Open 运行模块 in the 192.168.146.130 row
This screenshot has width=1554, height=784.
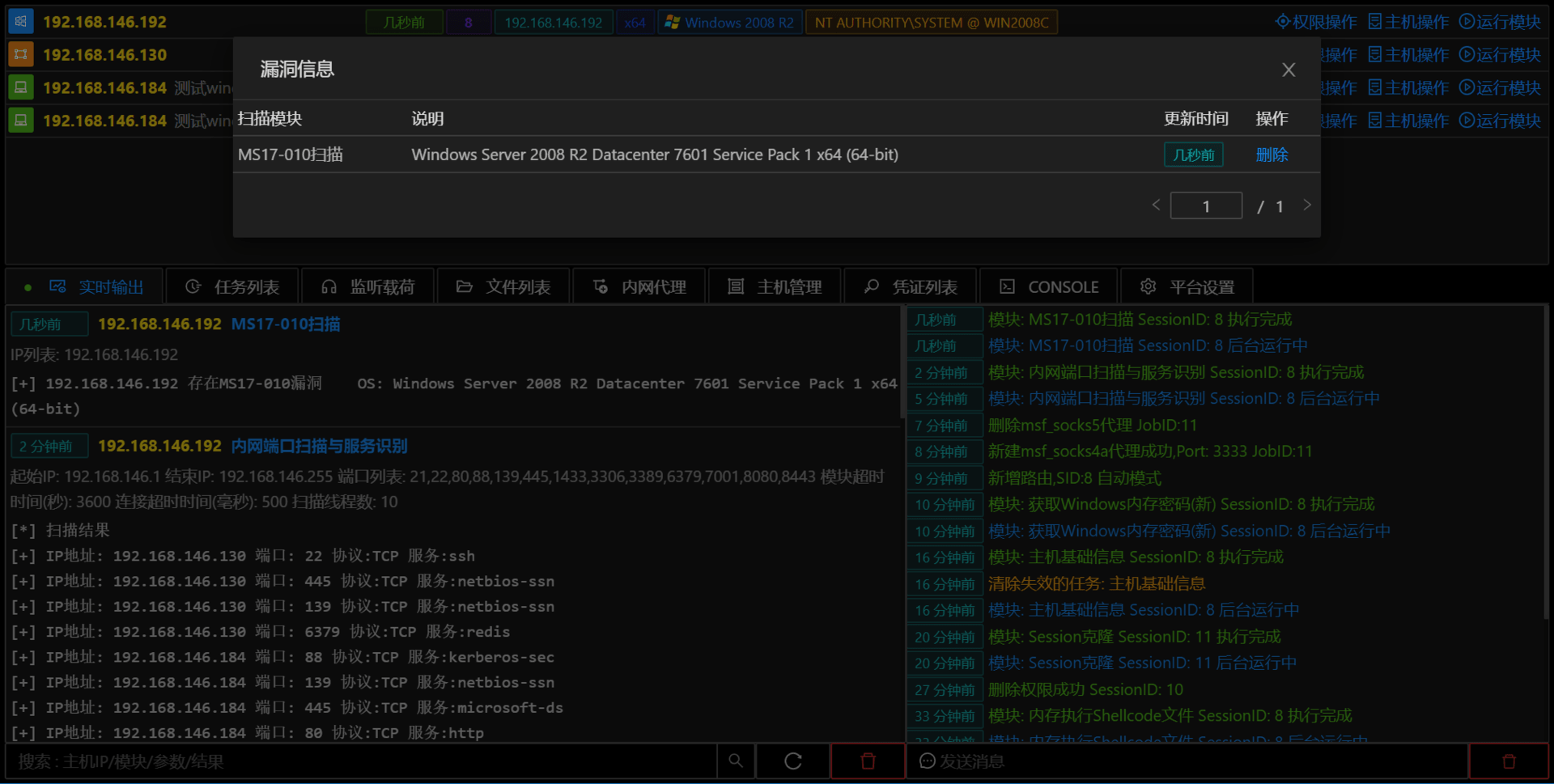click(1500, 55)
